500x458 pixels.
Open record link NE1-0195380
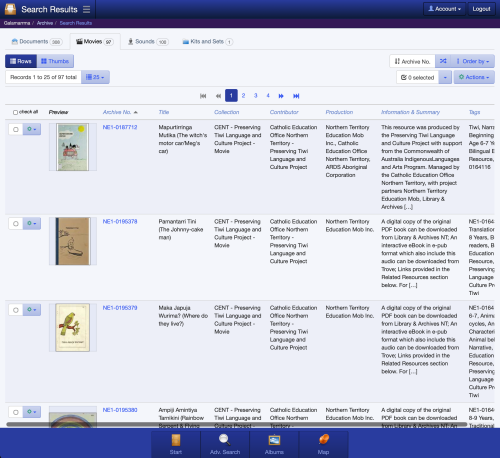(x=120, y=410)
